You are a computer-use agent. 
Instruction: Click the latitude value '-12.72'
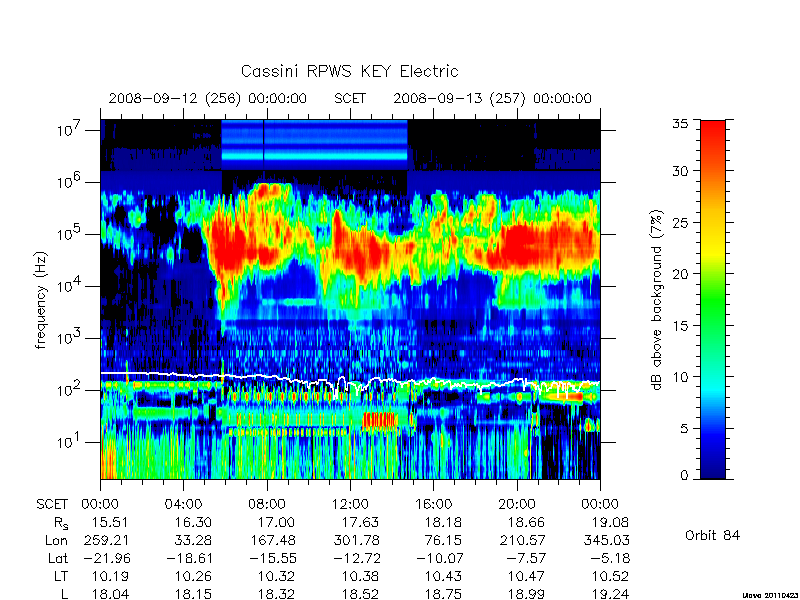click(356, 558)
